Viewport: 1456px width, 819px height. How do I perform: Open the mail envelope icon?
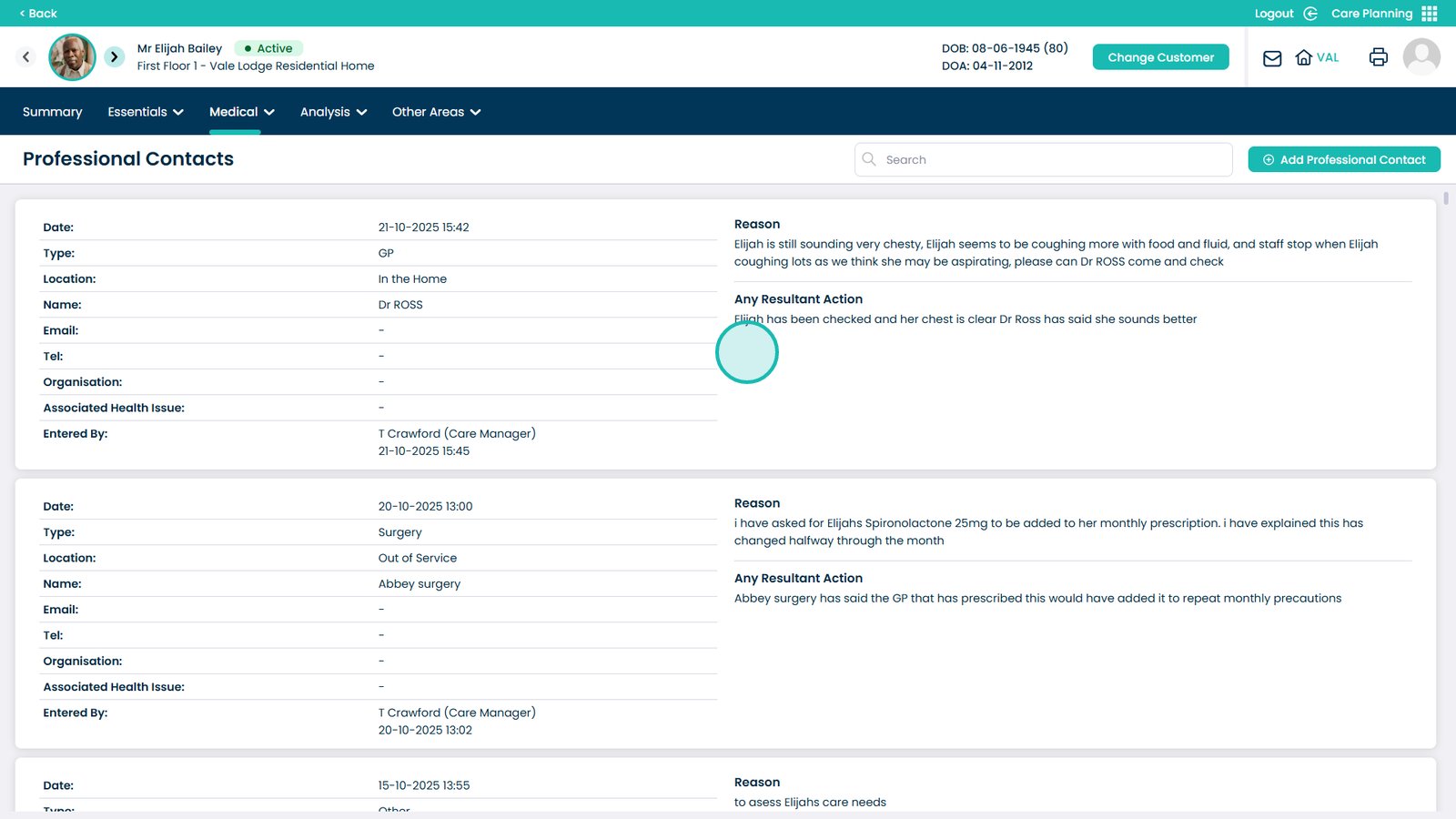pyautogui.click(x=1272, y=58)
